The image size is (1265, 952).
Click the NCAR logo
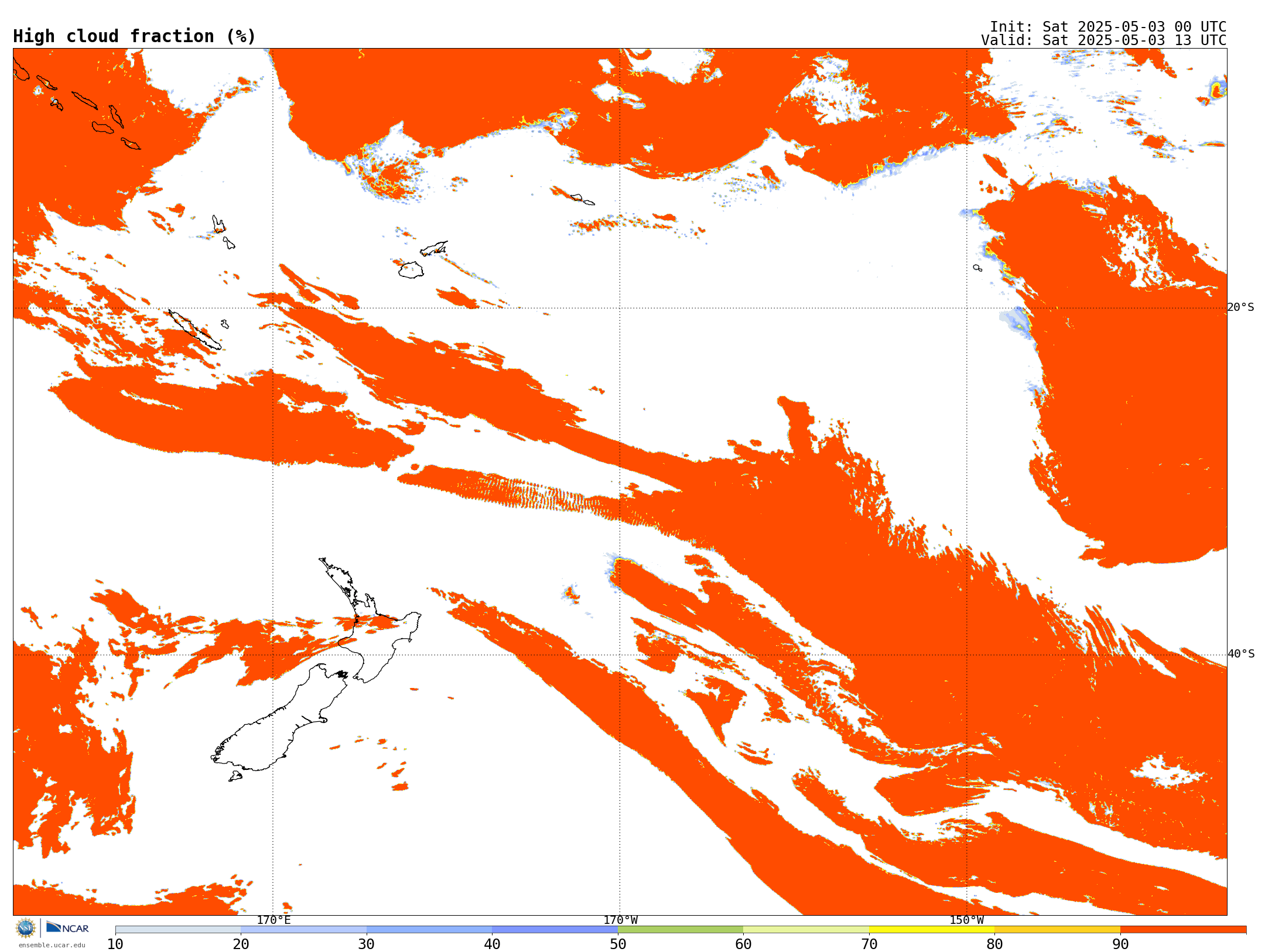(x=67, y=927)
